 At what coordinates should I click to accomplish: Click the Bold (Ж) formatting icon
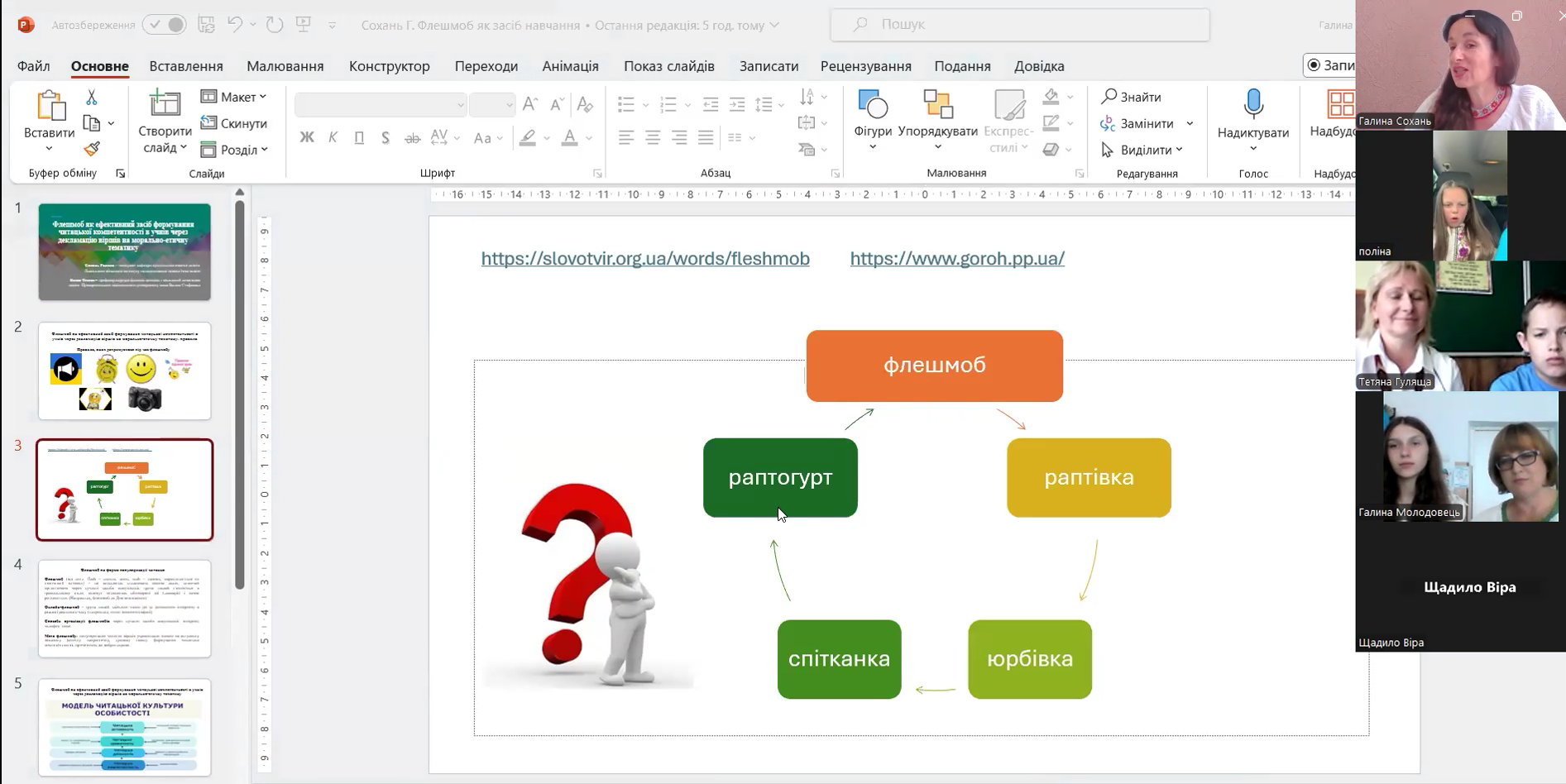307,137
